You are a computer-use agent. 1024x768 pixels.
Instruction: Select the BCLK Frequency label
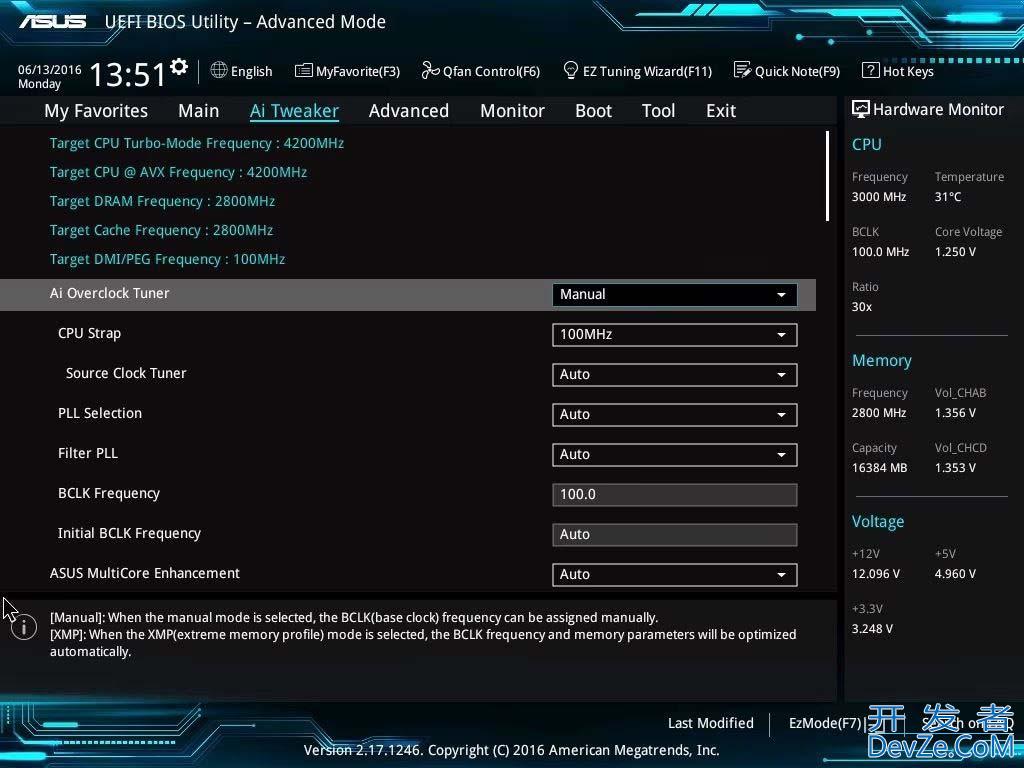pyautogui.click(x=108, y=494)
